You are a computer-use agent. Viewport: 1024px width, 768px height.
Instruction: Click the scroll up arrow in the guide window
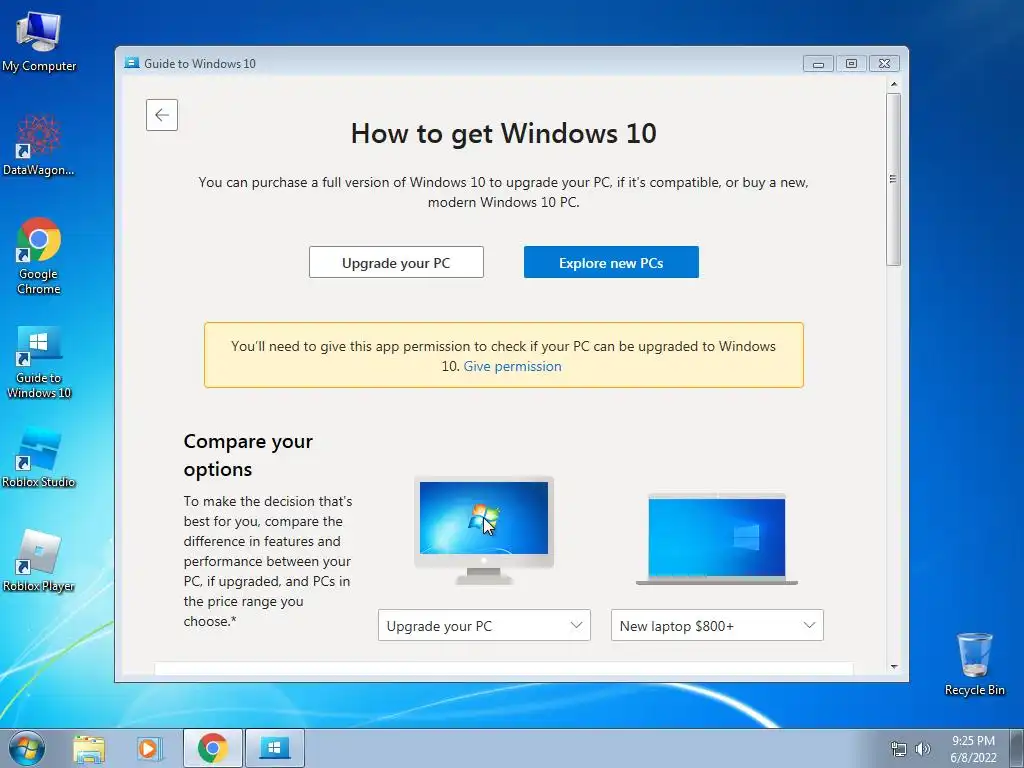(x=894, y=84)
